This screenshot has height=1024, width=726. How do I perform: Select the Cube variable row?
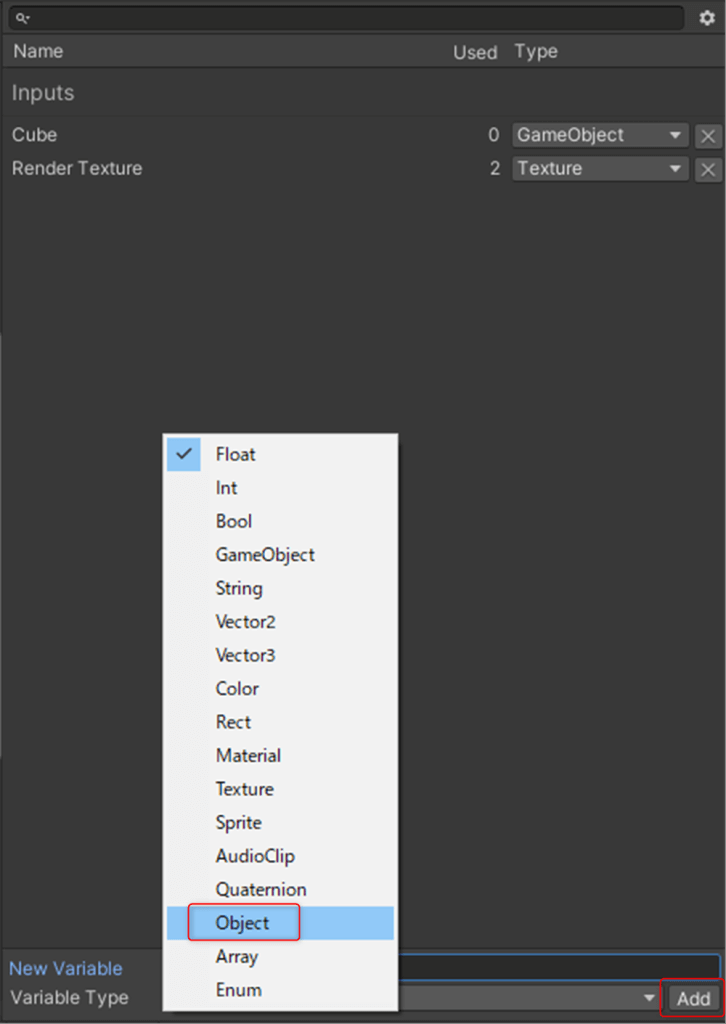click(x=200, y=135)
